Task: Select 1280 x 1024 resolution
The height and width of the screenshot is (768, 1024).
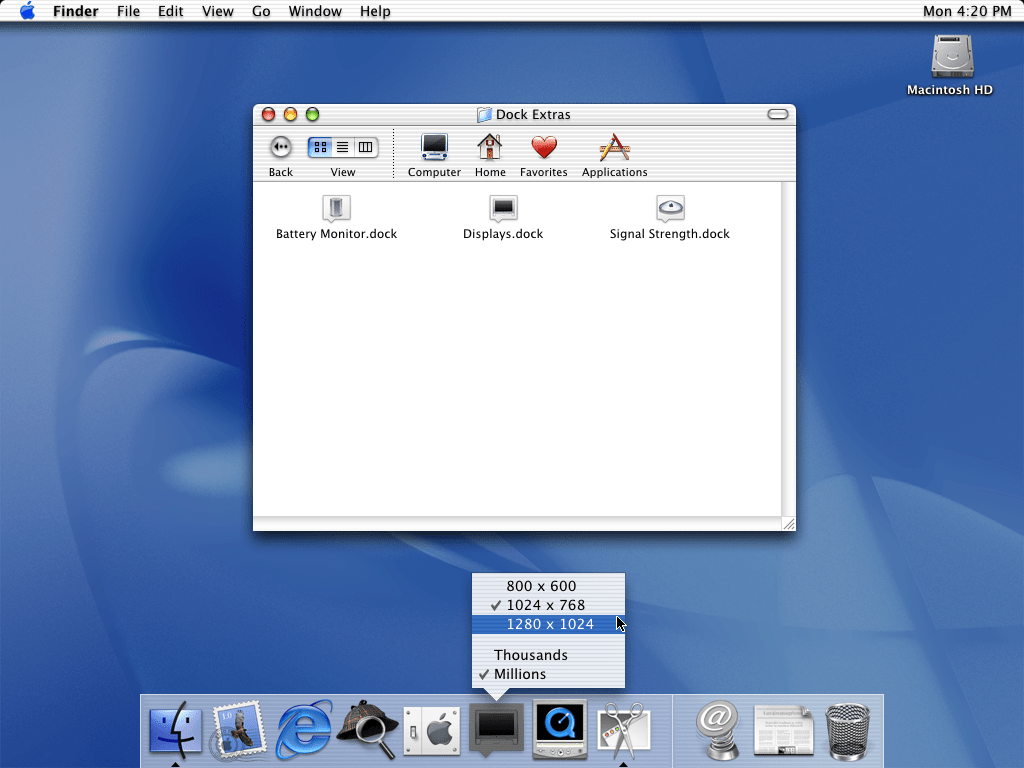Action: pos(549,624)
